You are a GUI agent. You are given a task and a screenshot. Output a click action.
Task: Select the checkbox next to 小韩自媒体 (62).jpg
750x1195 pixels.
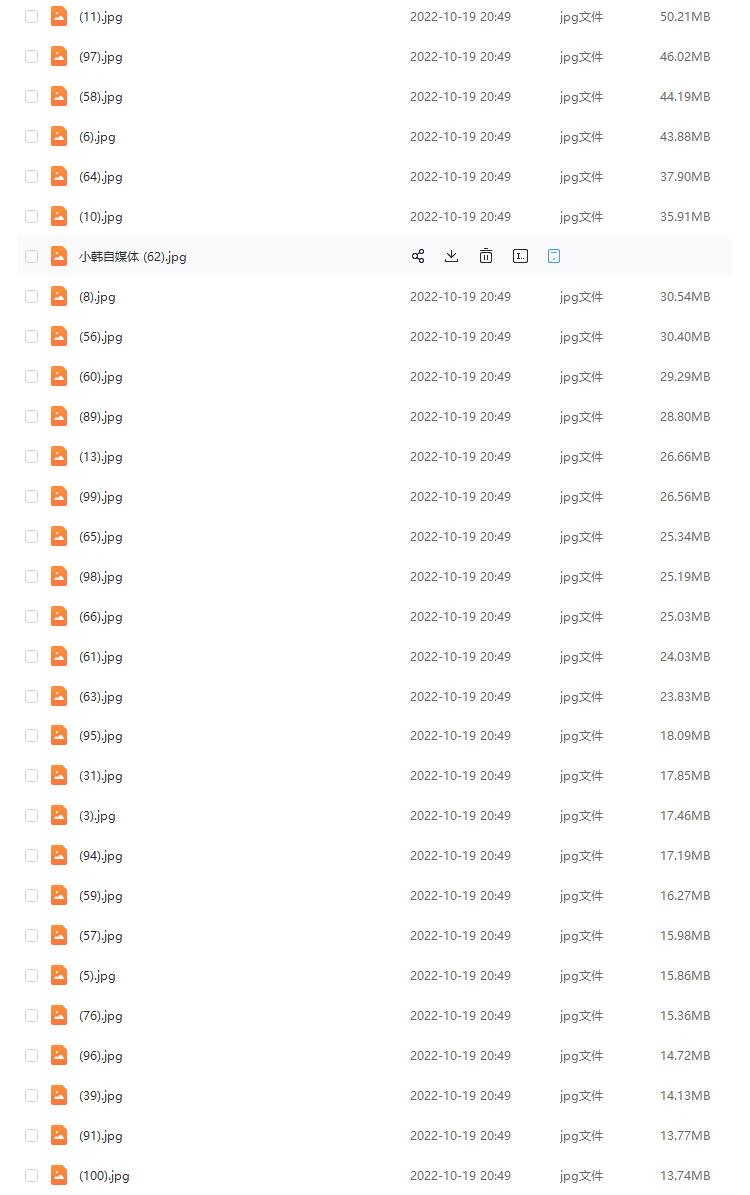pos(32,257)
